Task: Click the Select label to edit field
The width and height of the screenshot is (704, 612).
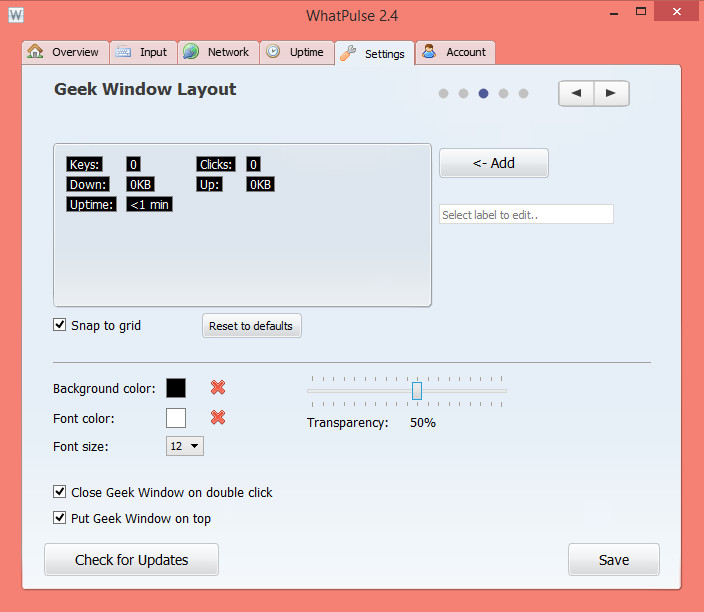Action: pos(526,214)
